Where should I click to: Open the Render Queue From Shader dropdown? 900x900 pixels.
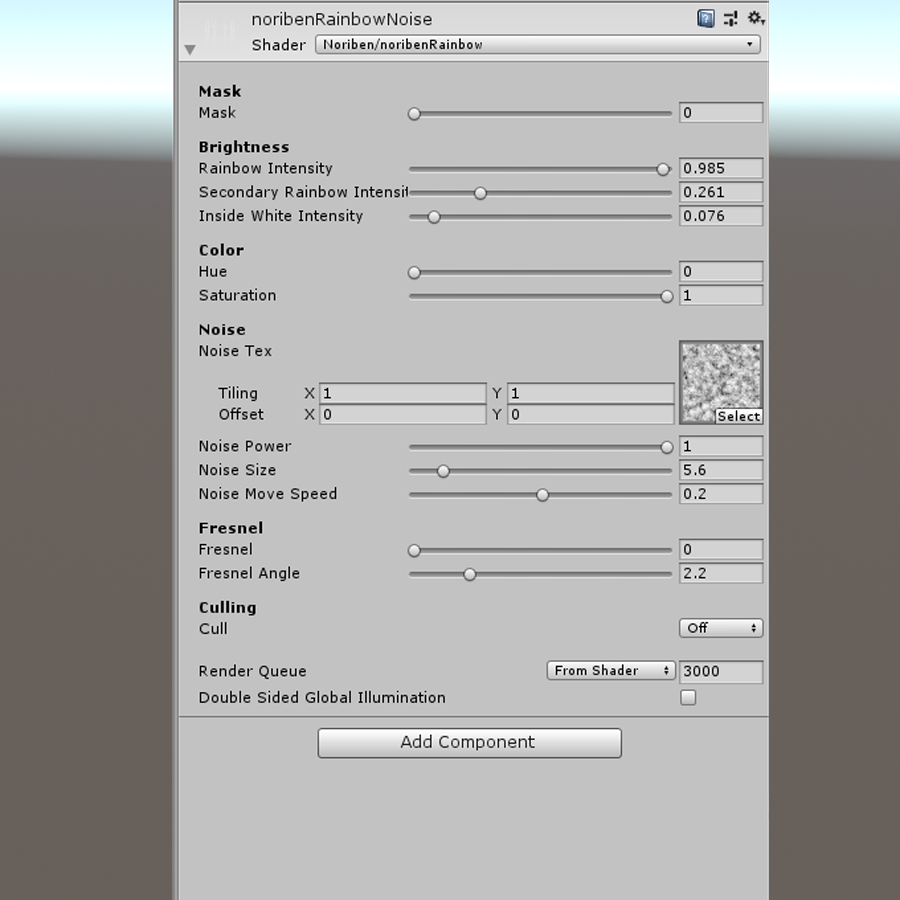[611, 670]
